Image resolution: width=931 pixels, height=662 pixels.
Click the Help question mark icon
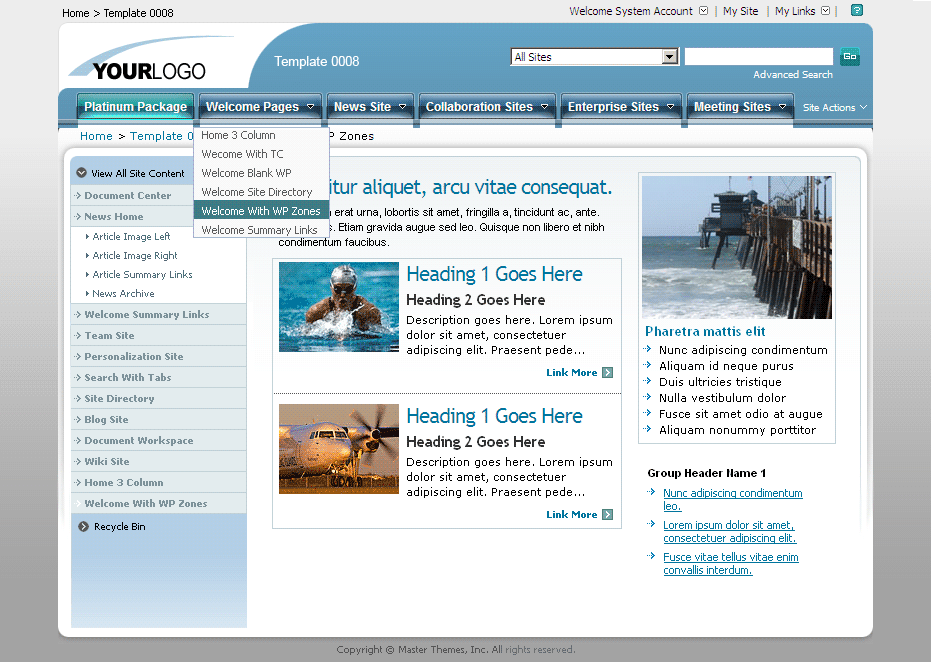(854, 10)
